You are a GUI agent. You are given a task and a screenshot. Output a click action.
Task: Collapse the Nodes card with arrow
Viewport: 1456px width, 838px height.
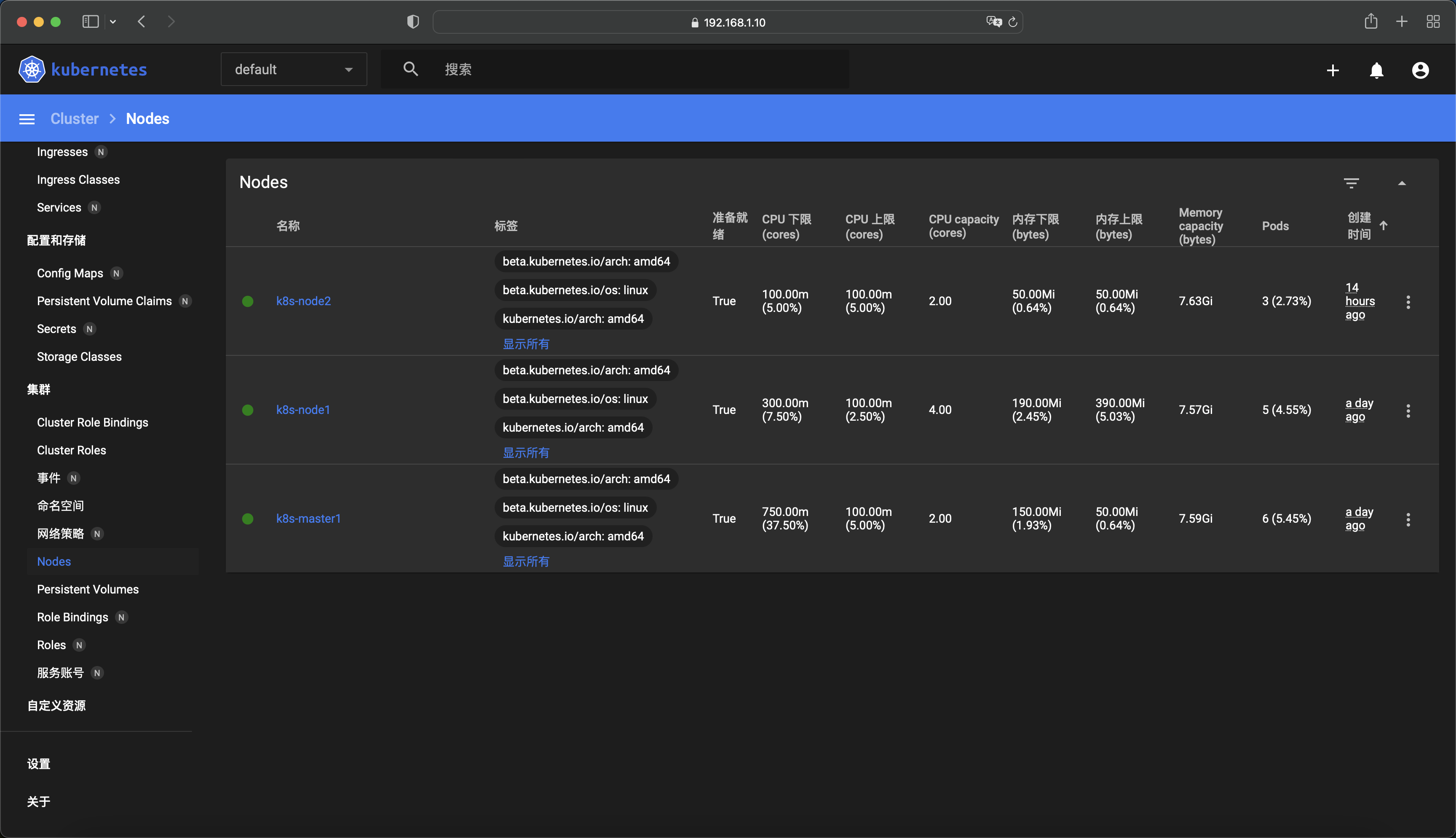tap(1402, 183)
